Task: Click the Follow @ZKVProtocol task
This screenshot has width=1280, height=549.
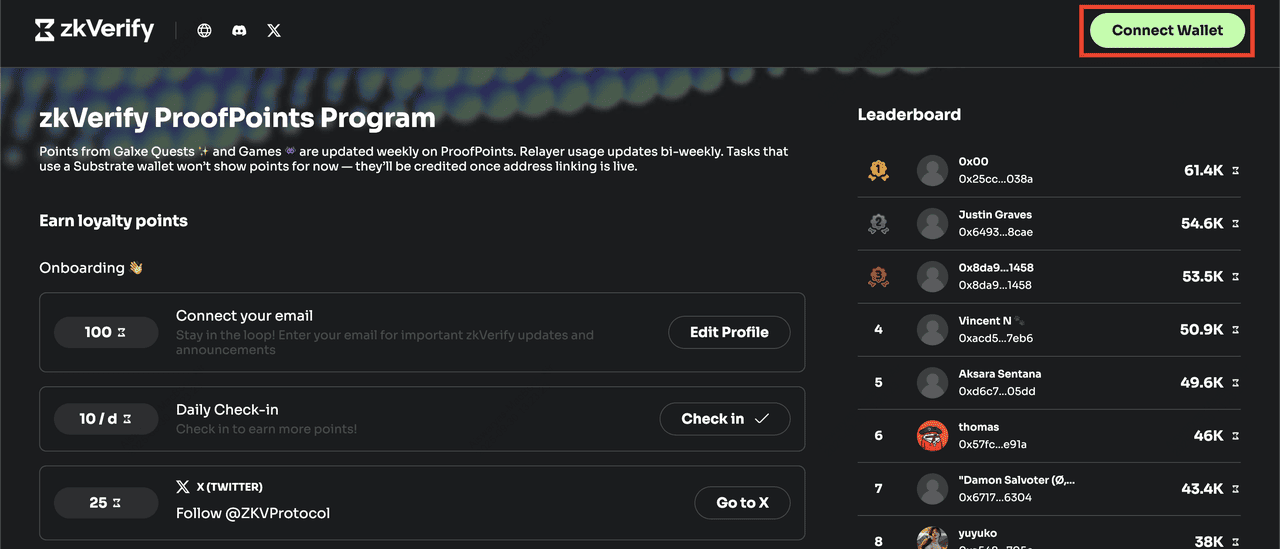Action: [253, 513]
